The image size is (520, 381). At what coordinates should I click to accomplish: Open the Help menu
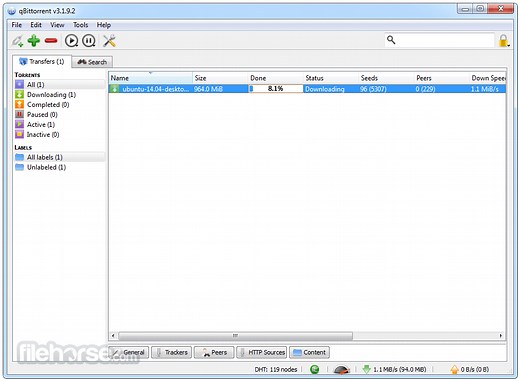click(104, 25)
